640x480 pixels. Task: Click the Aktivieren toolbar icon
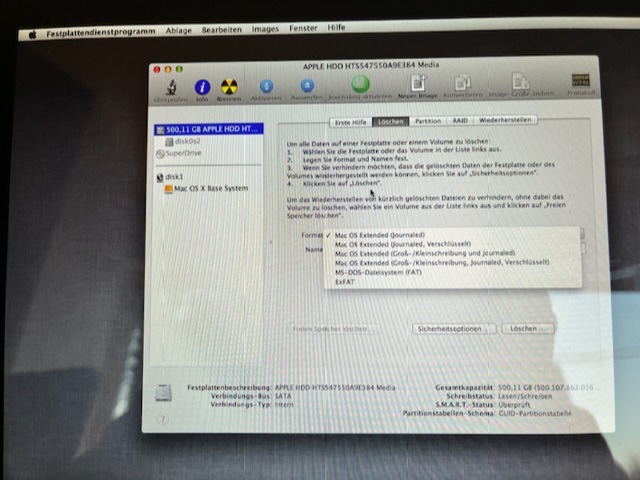coord(266,86)
